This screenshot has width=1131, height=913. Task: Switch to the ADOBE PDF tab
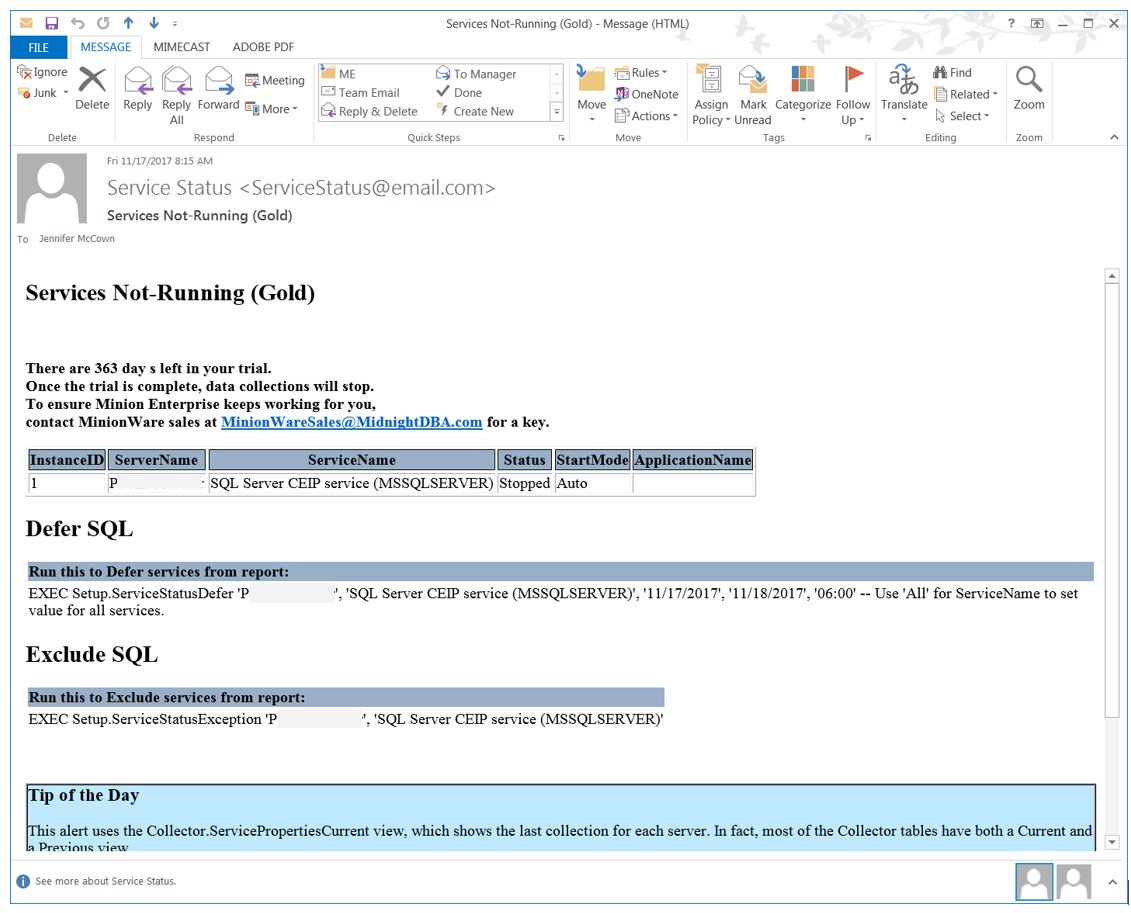click(263, 47)
